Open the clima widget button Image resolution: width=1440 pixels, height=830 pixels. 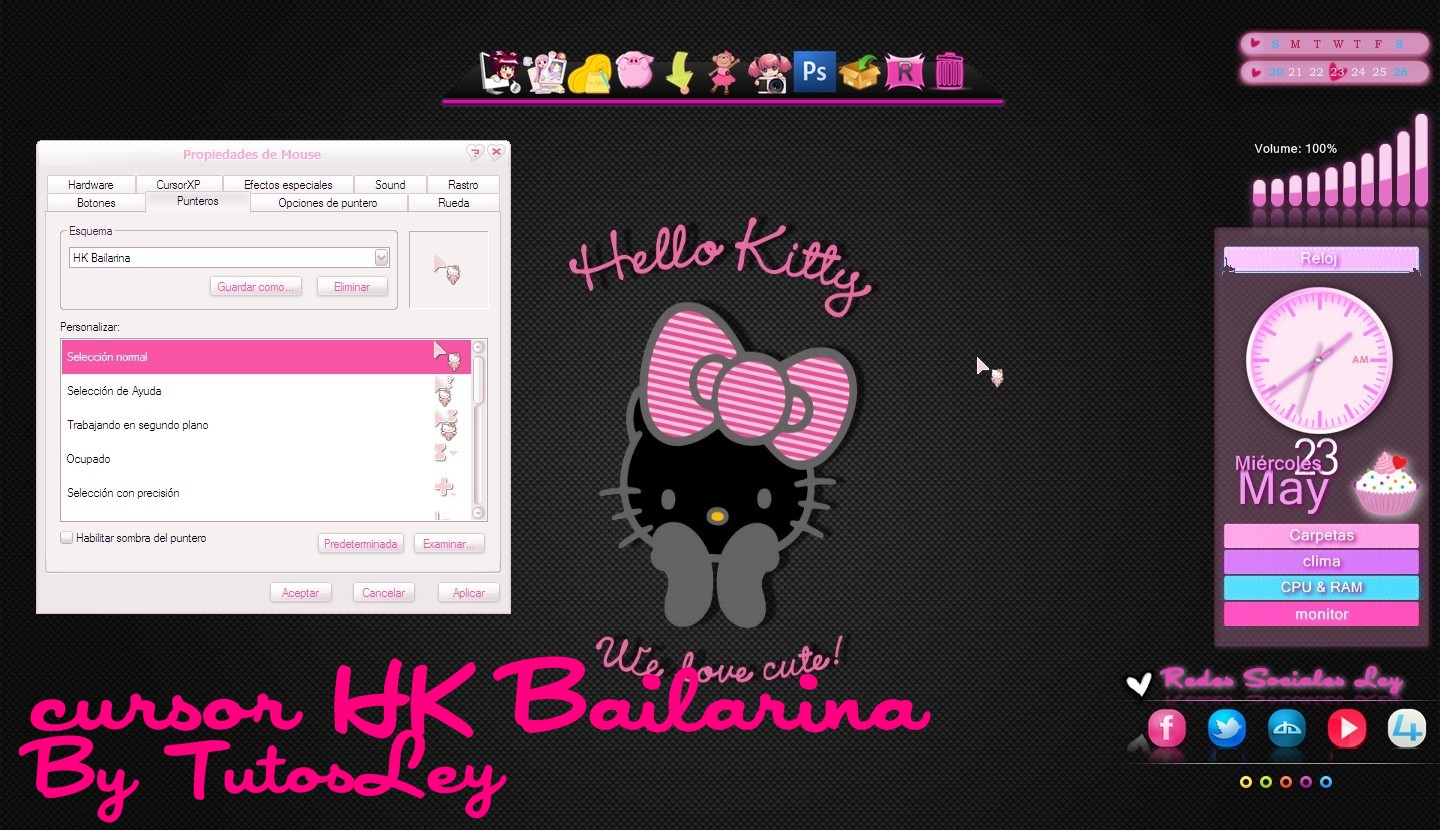point(1321,562)
